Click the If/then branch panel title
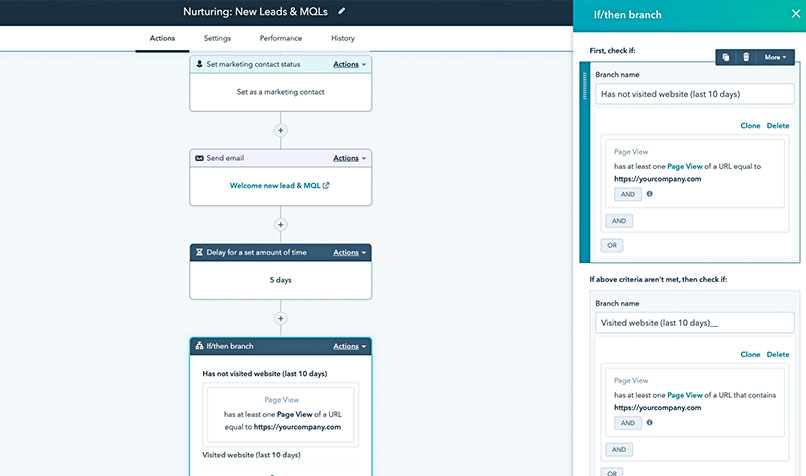806x476 pixels. point(628,15)
